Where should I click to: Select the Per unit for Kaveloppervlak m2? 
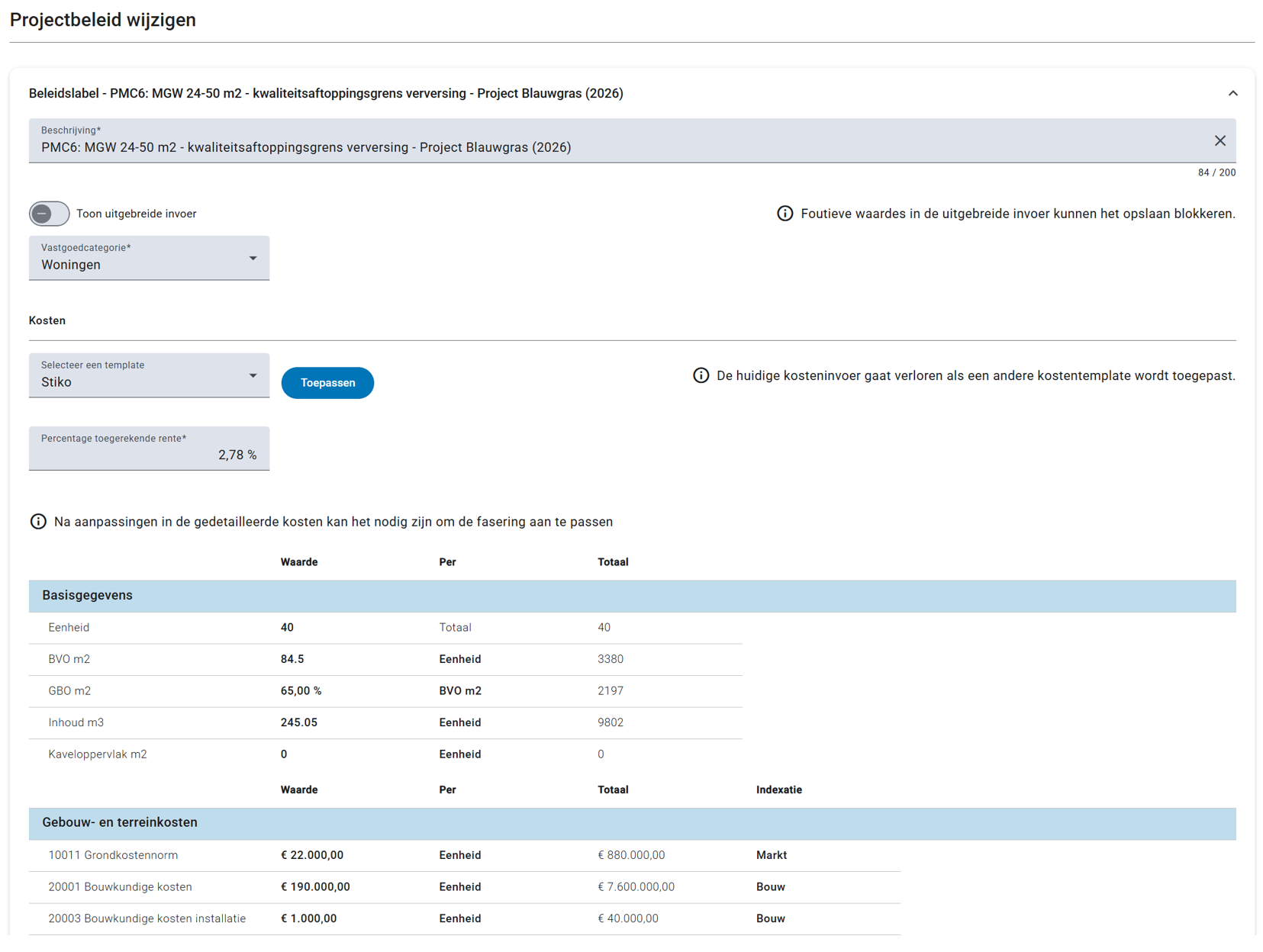[x=459, y=754]
